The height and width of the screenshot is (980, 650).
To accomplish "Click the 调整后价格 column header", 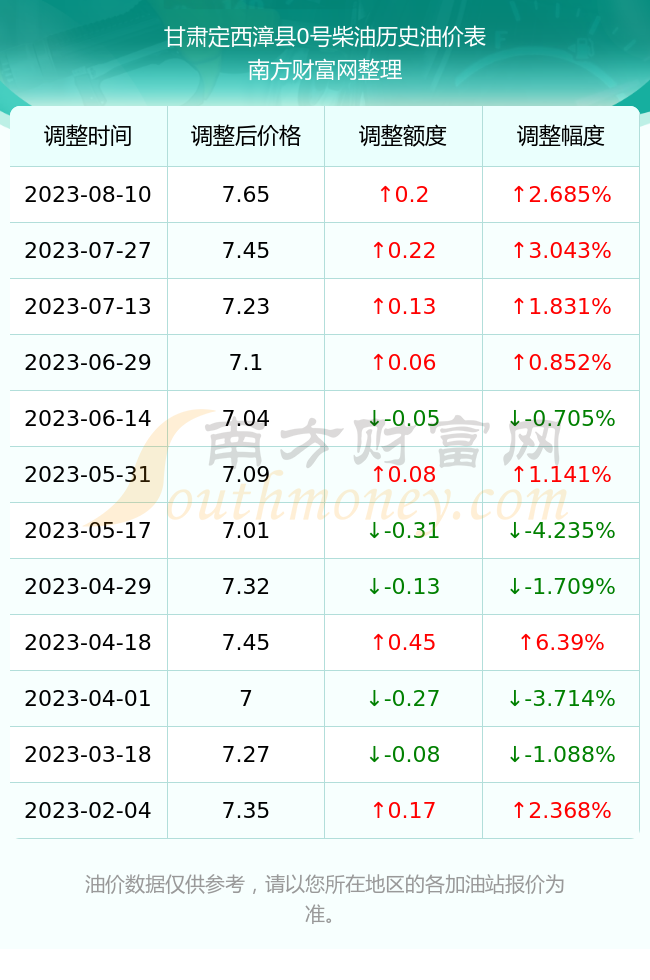I will tap(246, 136).
